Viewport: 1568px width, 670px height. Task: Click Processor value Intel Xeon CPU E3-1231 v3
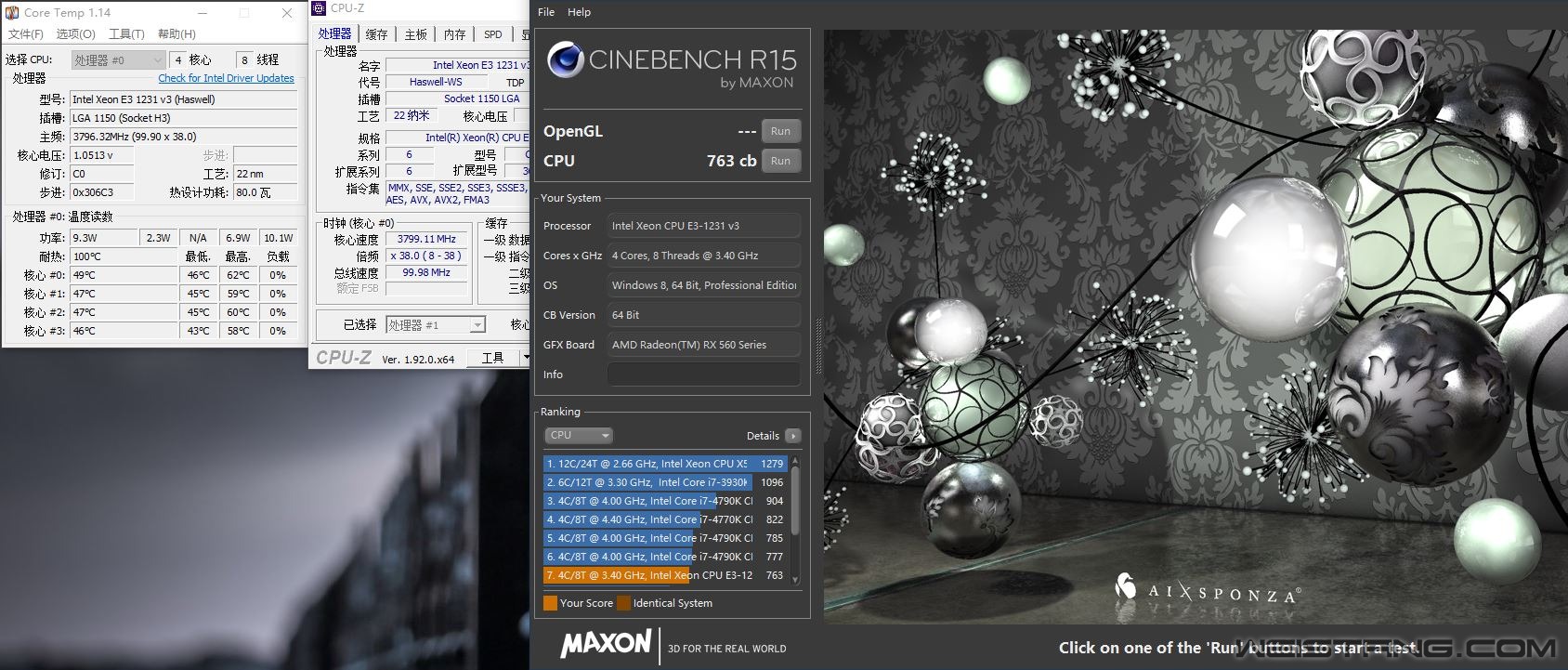tap(703, 226)
